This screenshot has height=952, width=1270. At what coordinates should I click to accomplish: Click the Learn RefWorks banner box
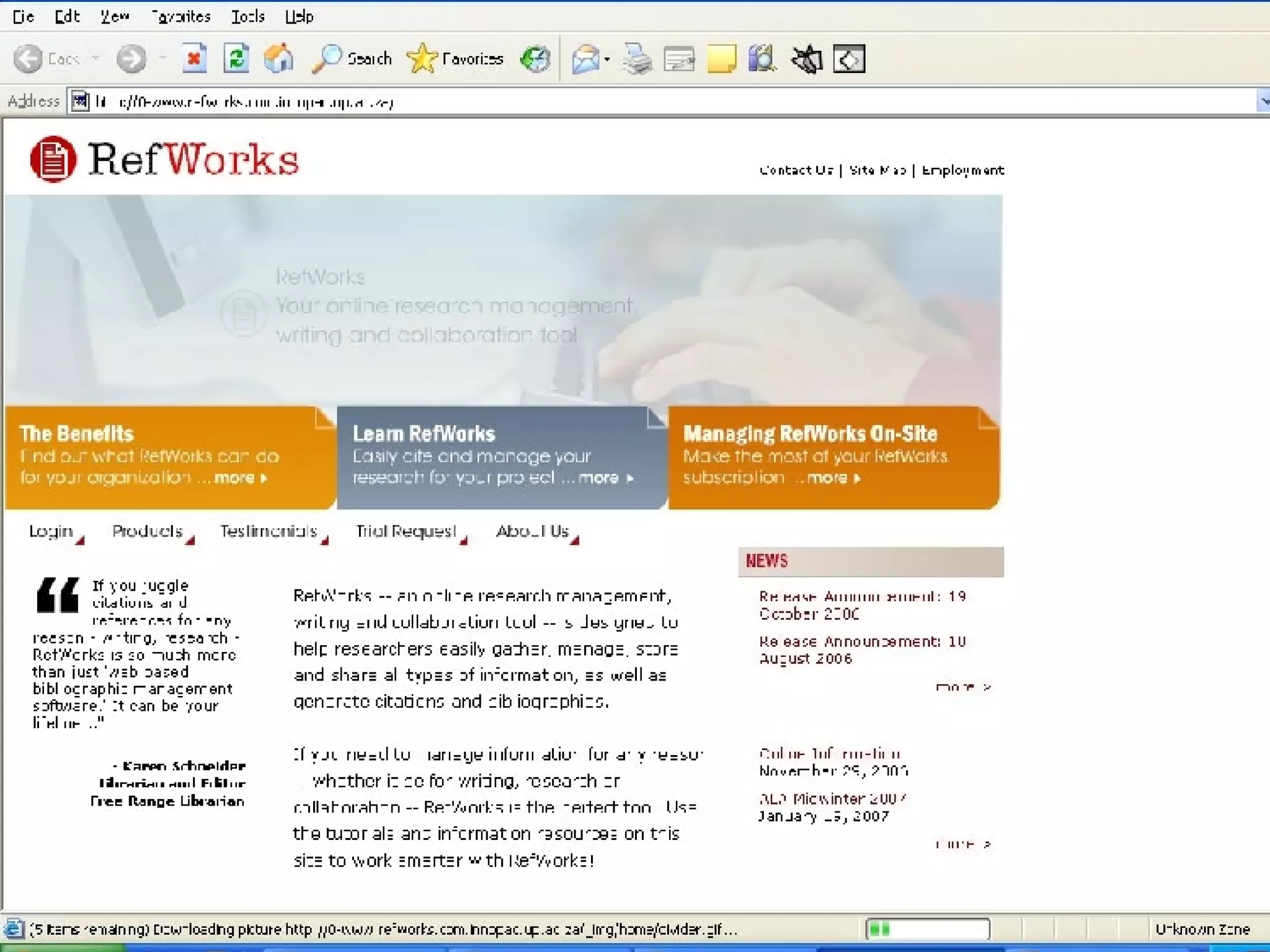501,457
